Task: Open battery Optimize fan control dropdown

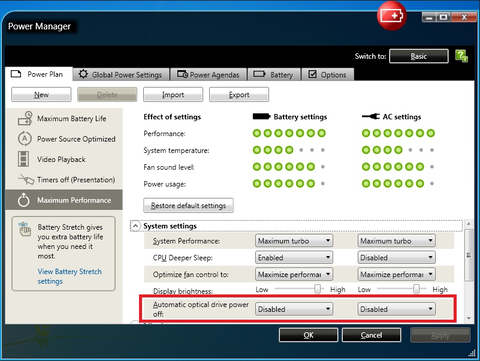Action: point(294,274)
